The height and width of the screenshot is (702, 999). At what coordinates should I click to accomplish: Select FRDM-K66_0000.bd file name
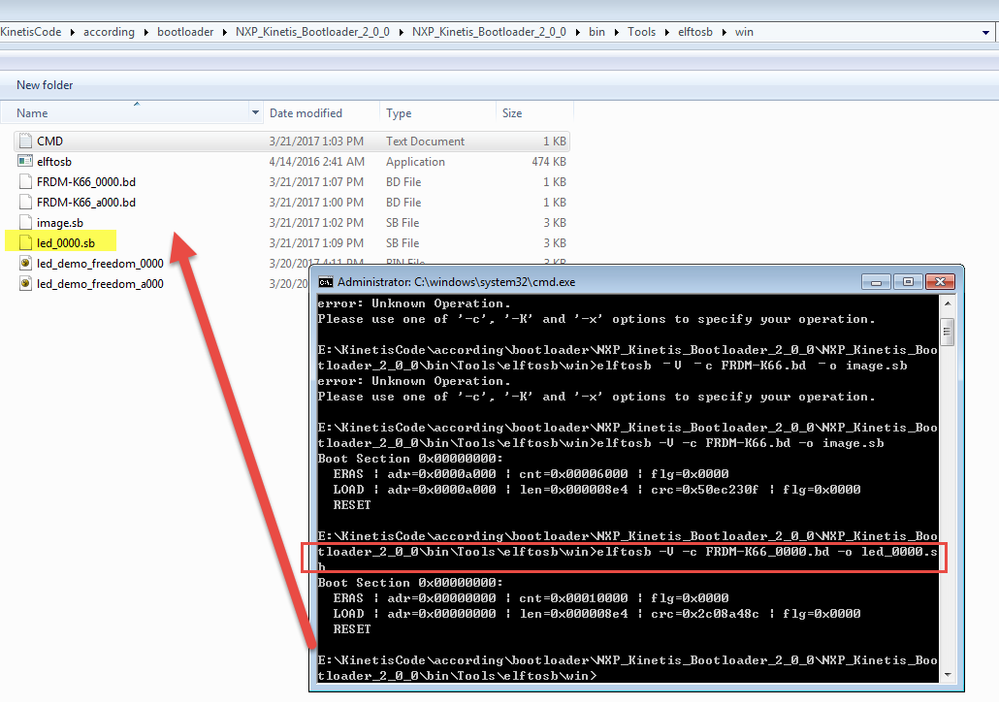click(x=86, y=182)
